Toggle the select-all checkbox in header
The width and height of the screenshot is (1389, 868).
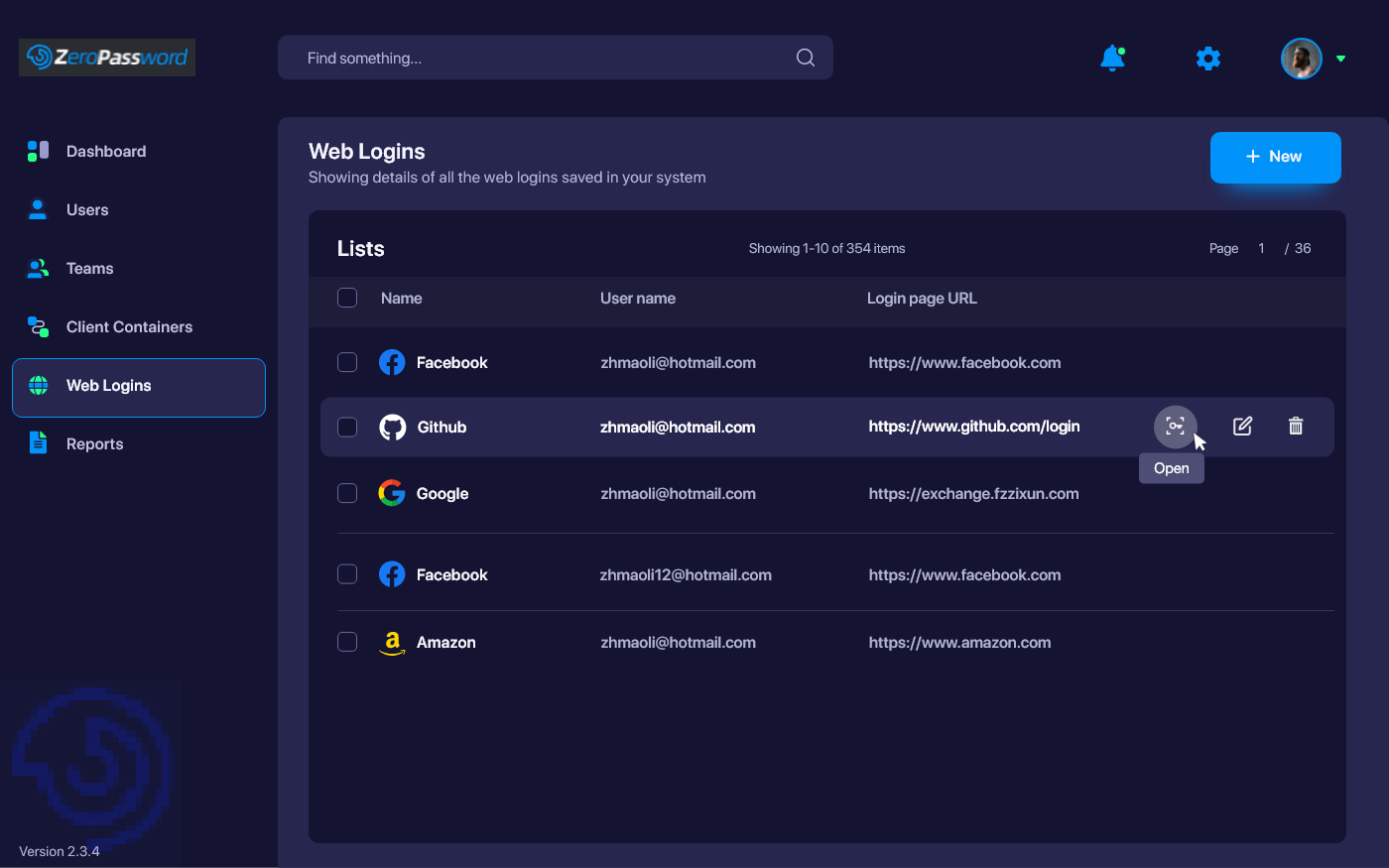347,298
